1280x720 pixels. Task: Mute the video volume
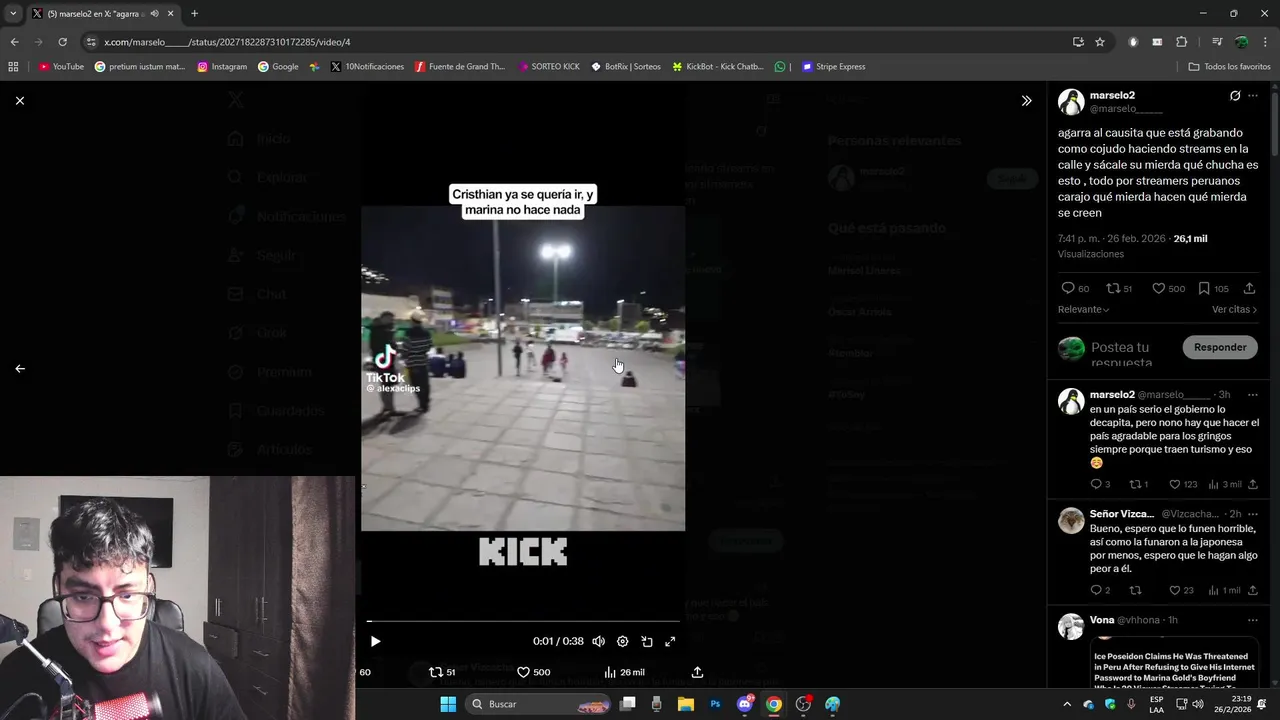coord(598,641)
